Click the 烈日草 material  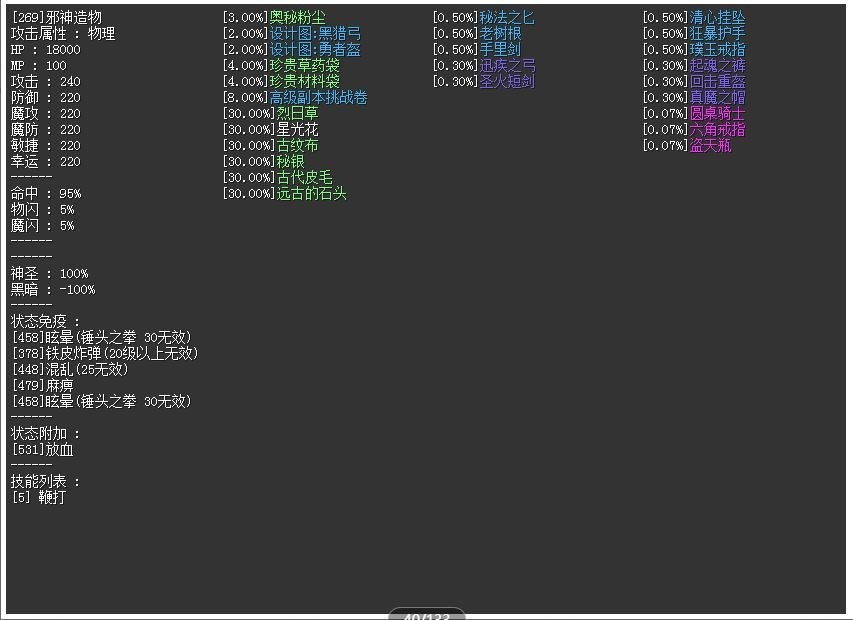[x=298, y=113]
